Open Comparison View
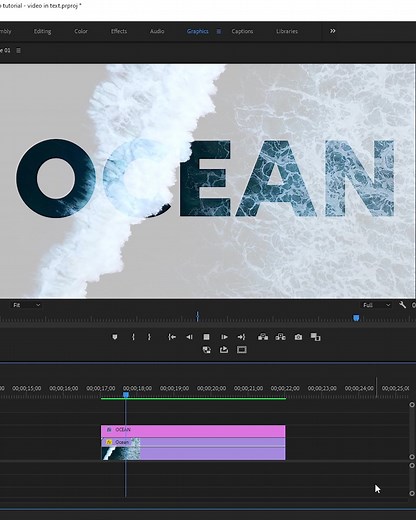 click(x=315, y=337)
